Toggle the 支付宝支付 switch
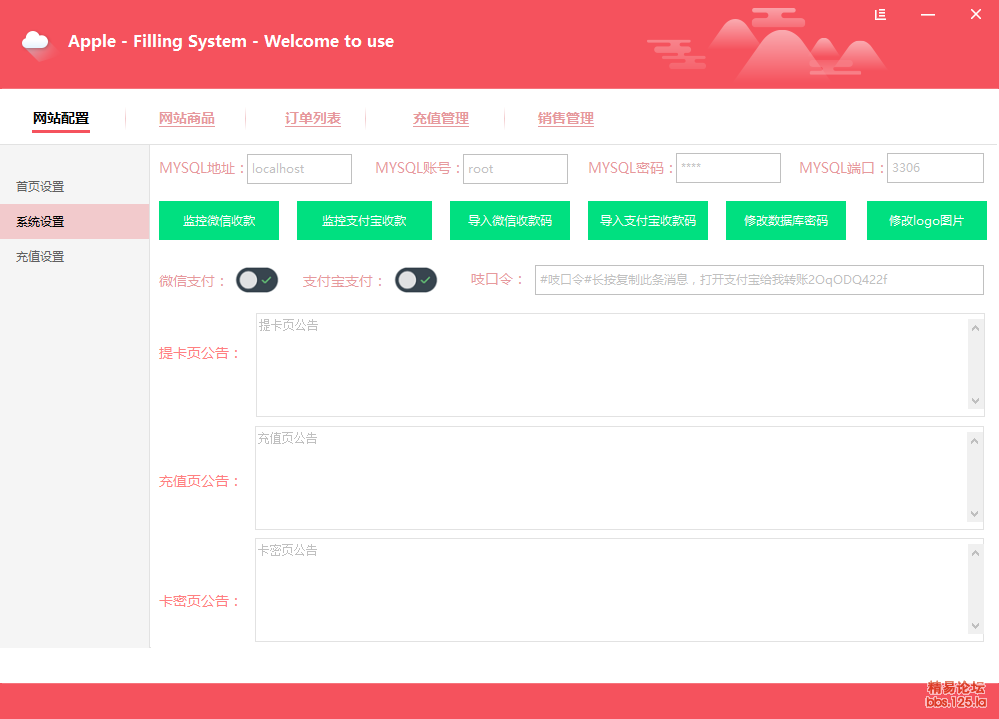 [x=416, y=280]
